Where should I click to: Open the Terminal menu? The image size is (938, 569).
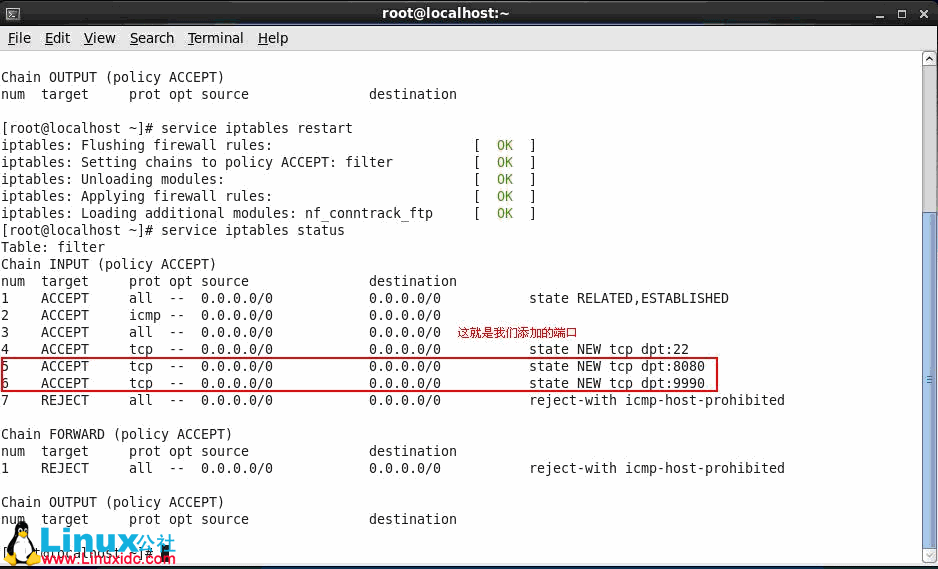pos(215,38)
